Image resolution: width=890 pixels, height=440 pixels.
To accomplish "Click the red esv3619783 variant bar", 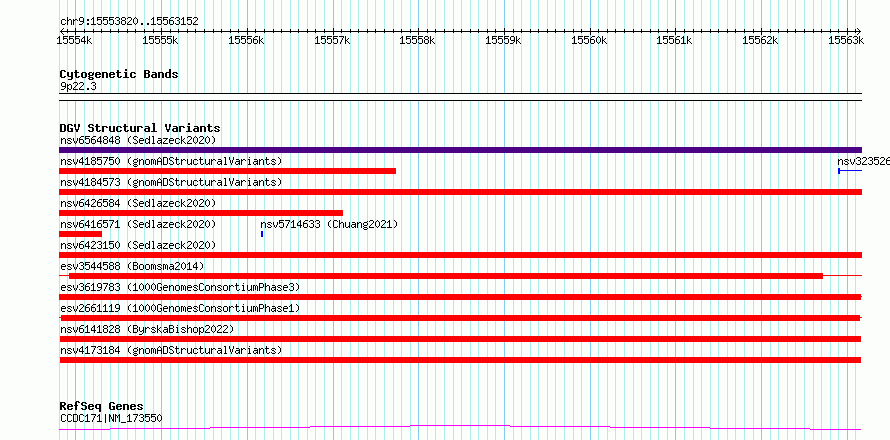I will [x=460, y=297].
